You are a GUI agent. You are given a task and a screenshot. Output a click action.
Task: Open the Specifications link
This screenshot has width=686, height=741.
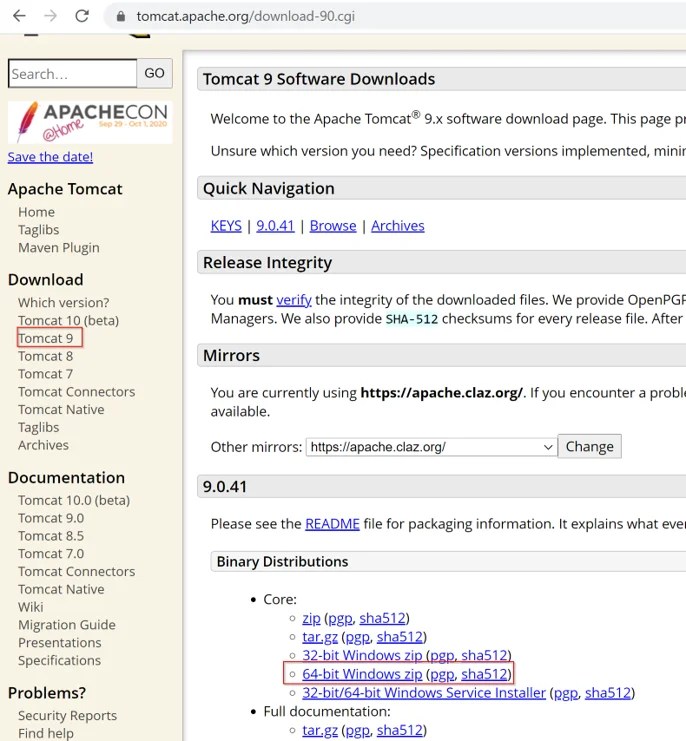coord(60,660)
